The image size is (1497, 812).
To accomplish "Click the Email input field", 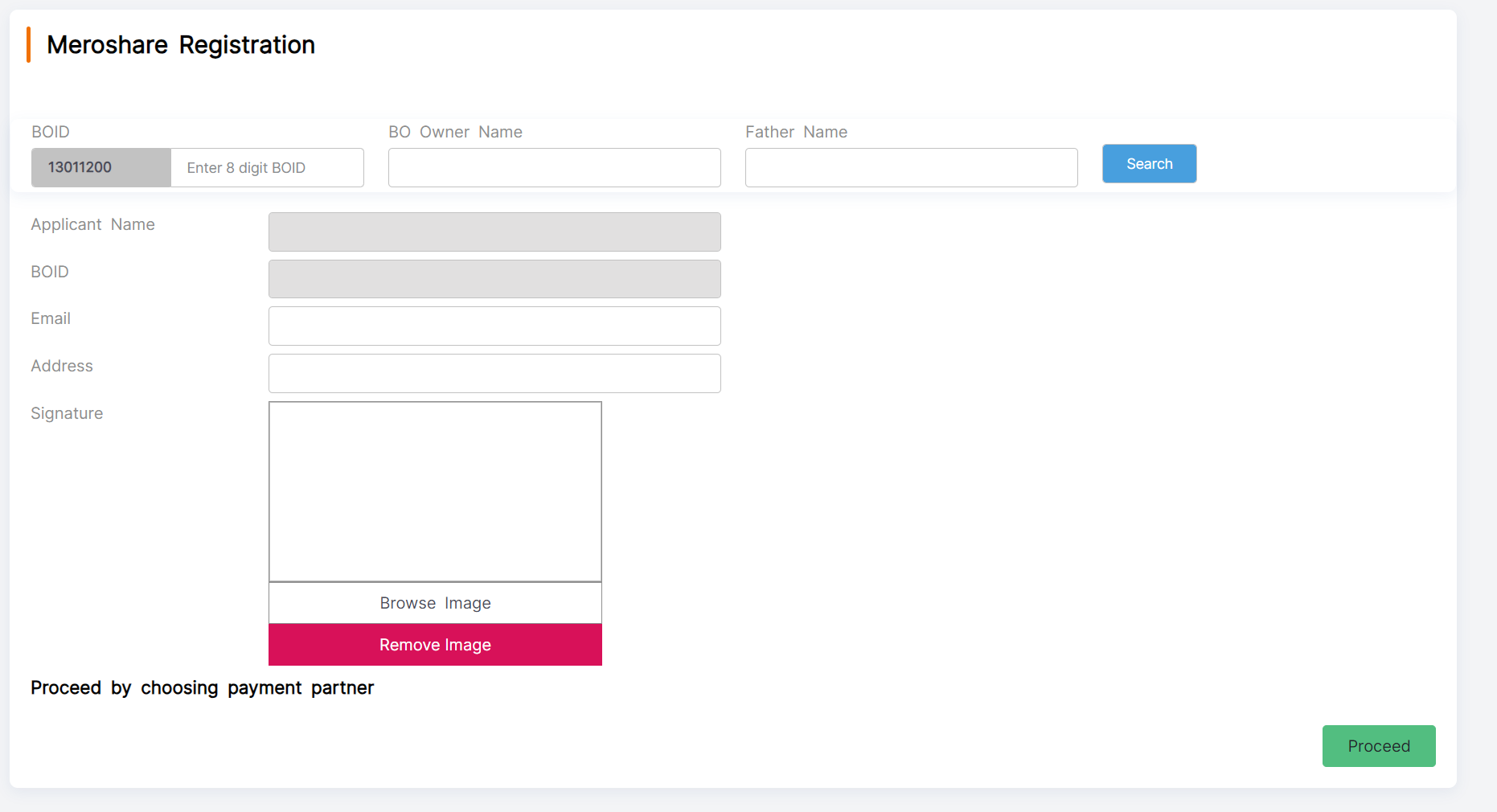I will 494,326.
